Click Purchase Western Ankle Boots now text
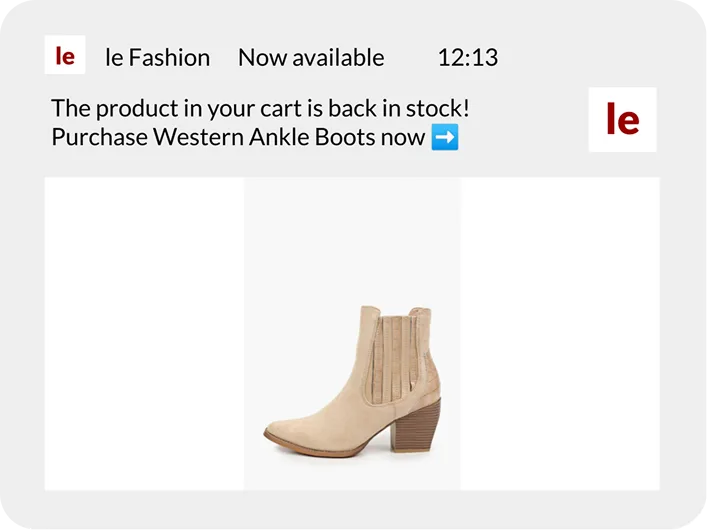Image resolution: width=707 pixels, height=530 pixels. tap(238, 137)
